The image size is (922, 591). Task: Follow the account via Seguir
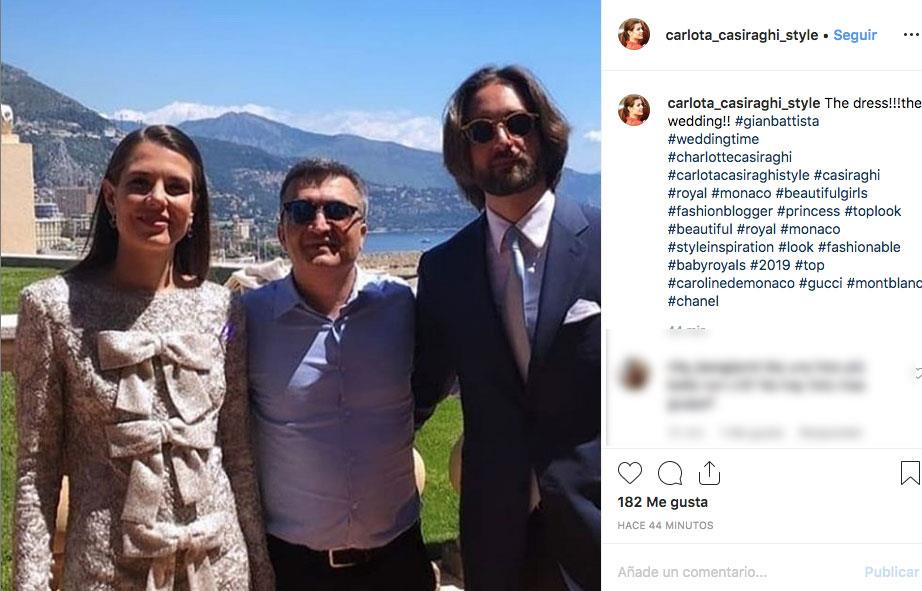coord(855,35)
